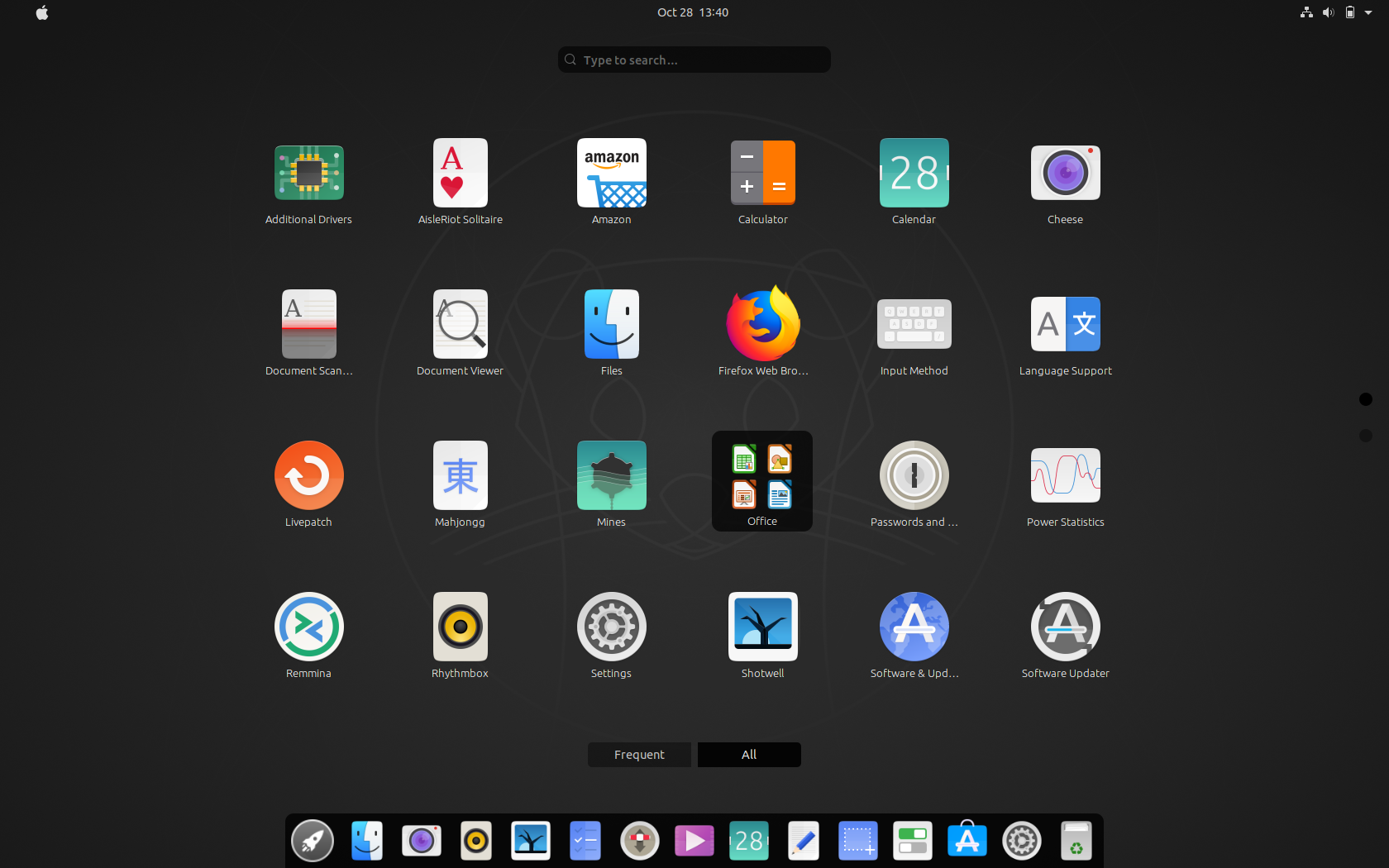Screen dimensions: 1389x868
Task: Launch Firefox Web Browser
Action: pos(763,324)
